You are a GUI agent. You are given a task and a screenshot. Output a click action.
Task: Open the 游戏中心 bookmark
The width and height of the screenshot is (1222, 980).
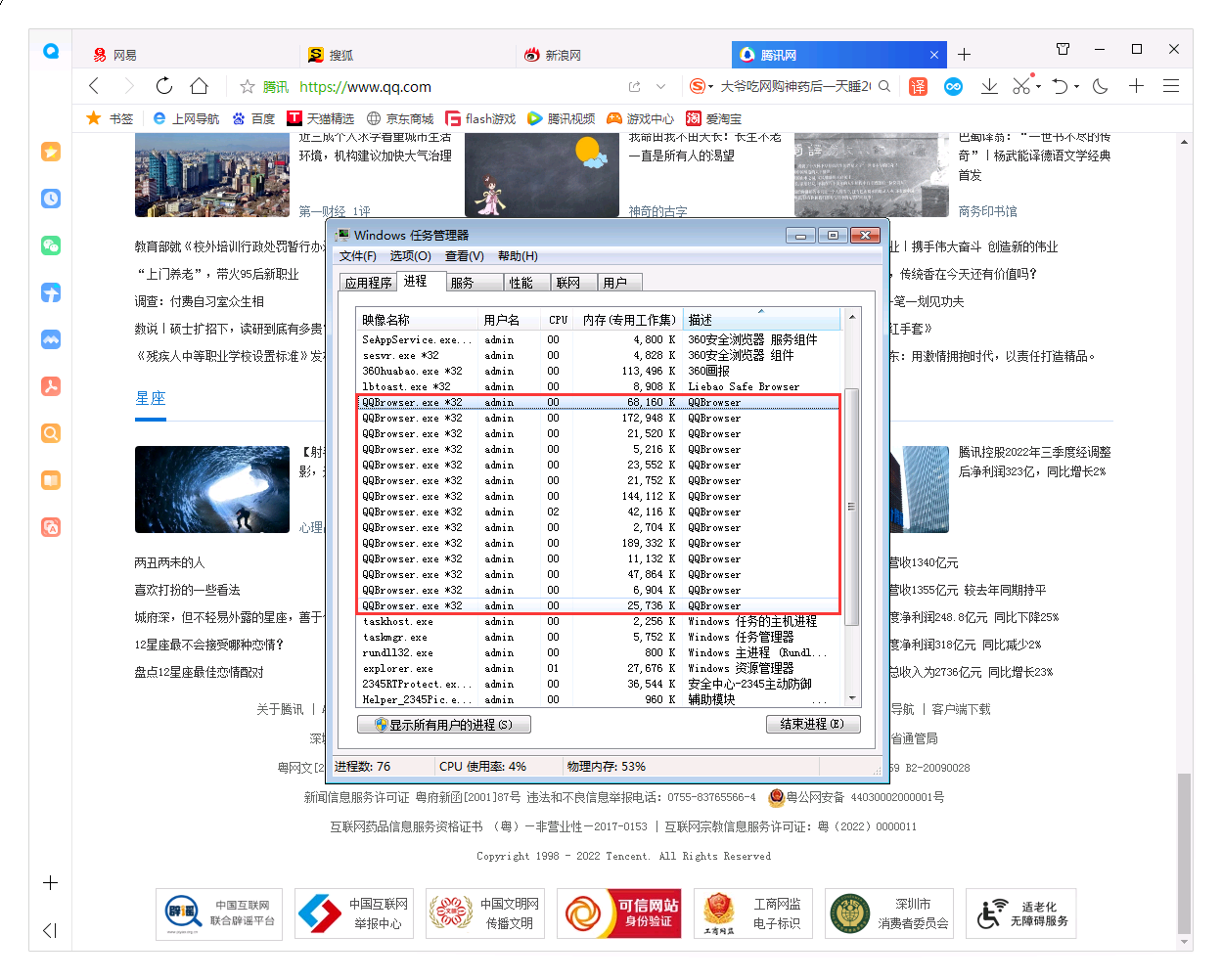(x=641, y=118)
